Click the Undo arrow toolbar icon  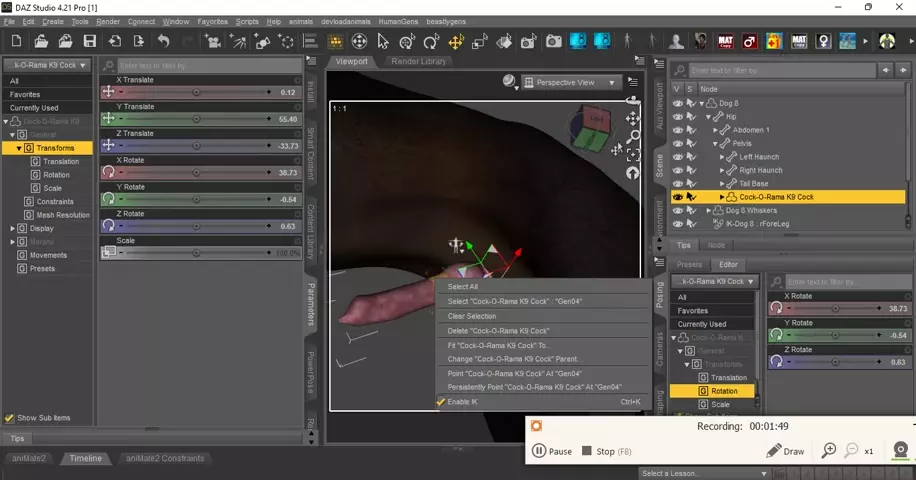coord(163,42)
